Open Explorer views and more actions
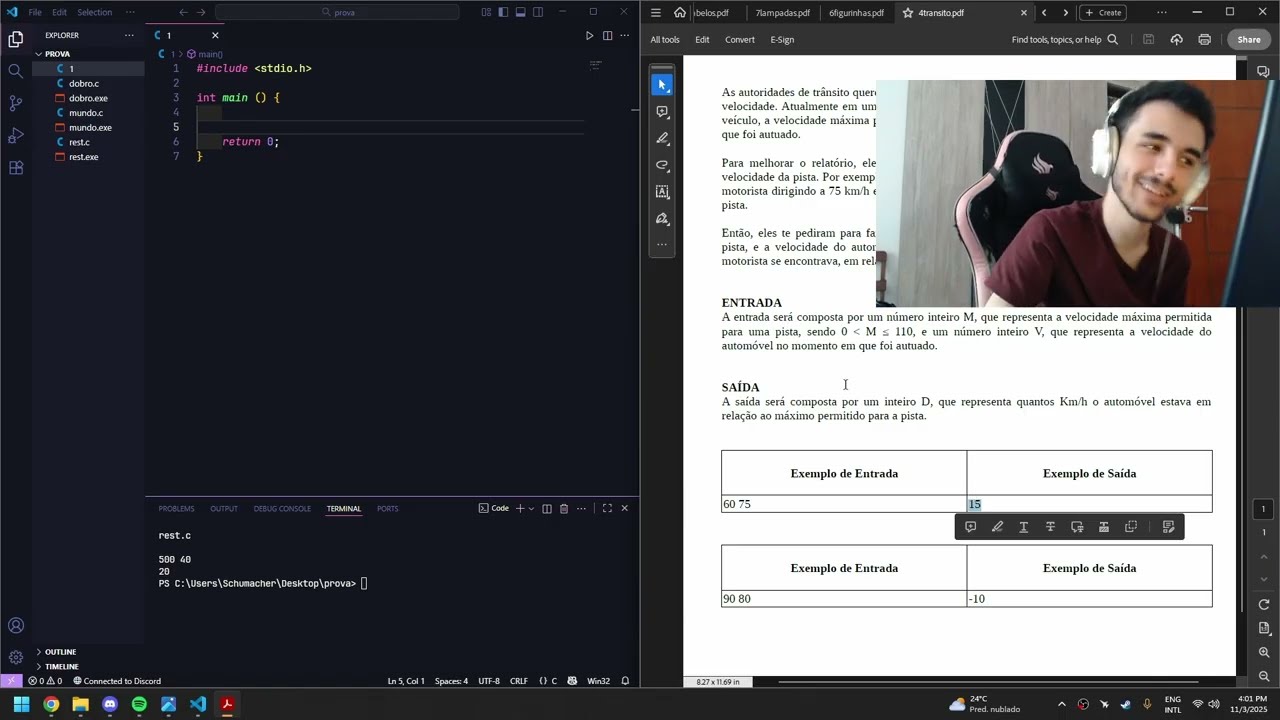This screenshot has height=720, width=1280. [x=129, y=35]
